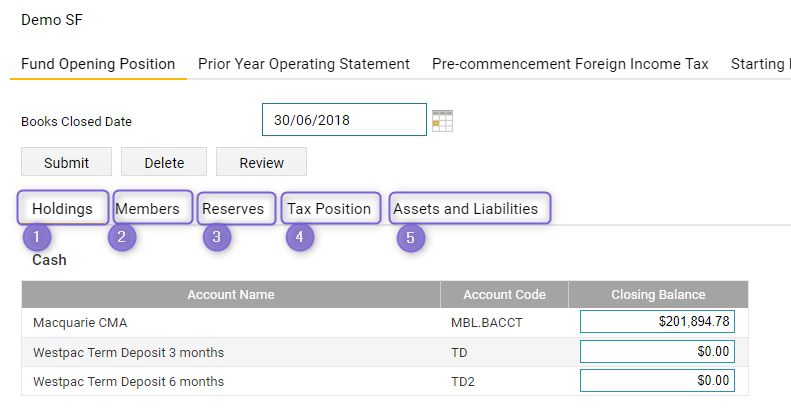Click the Delete button

click(x=164, y=162)
